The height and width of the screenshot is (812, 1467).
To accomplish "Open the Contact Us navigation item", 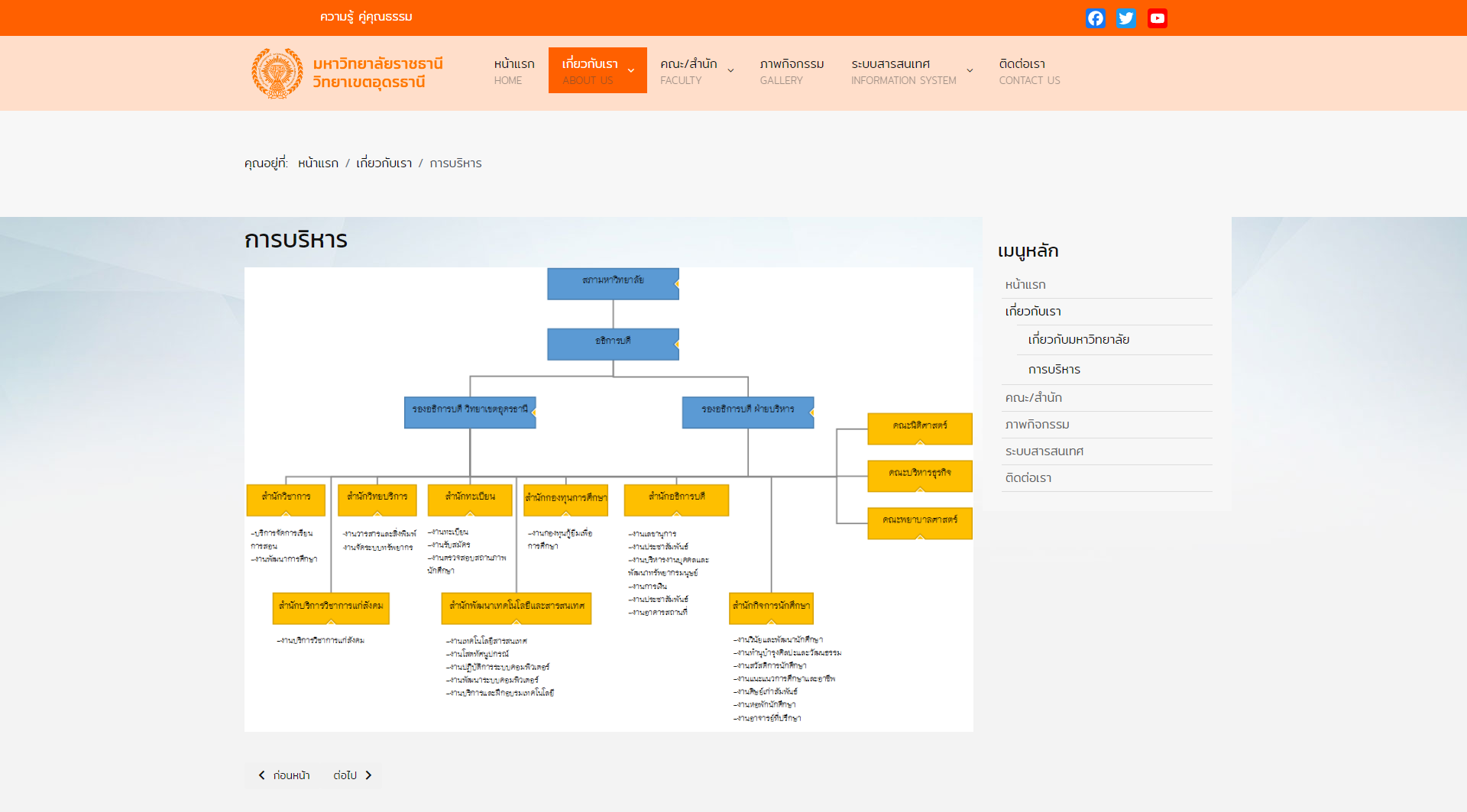I will point(1028,71).
